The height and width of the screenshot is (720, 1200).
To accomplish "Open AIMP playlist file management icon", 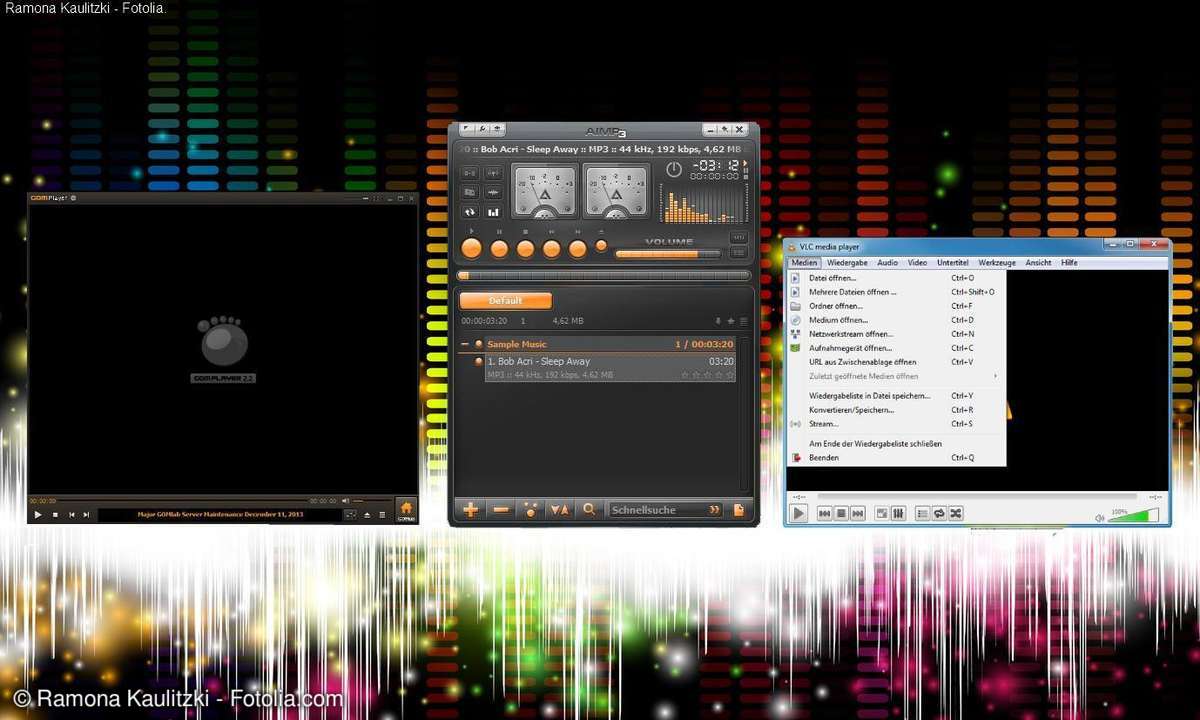I will point(738,509).
